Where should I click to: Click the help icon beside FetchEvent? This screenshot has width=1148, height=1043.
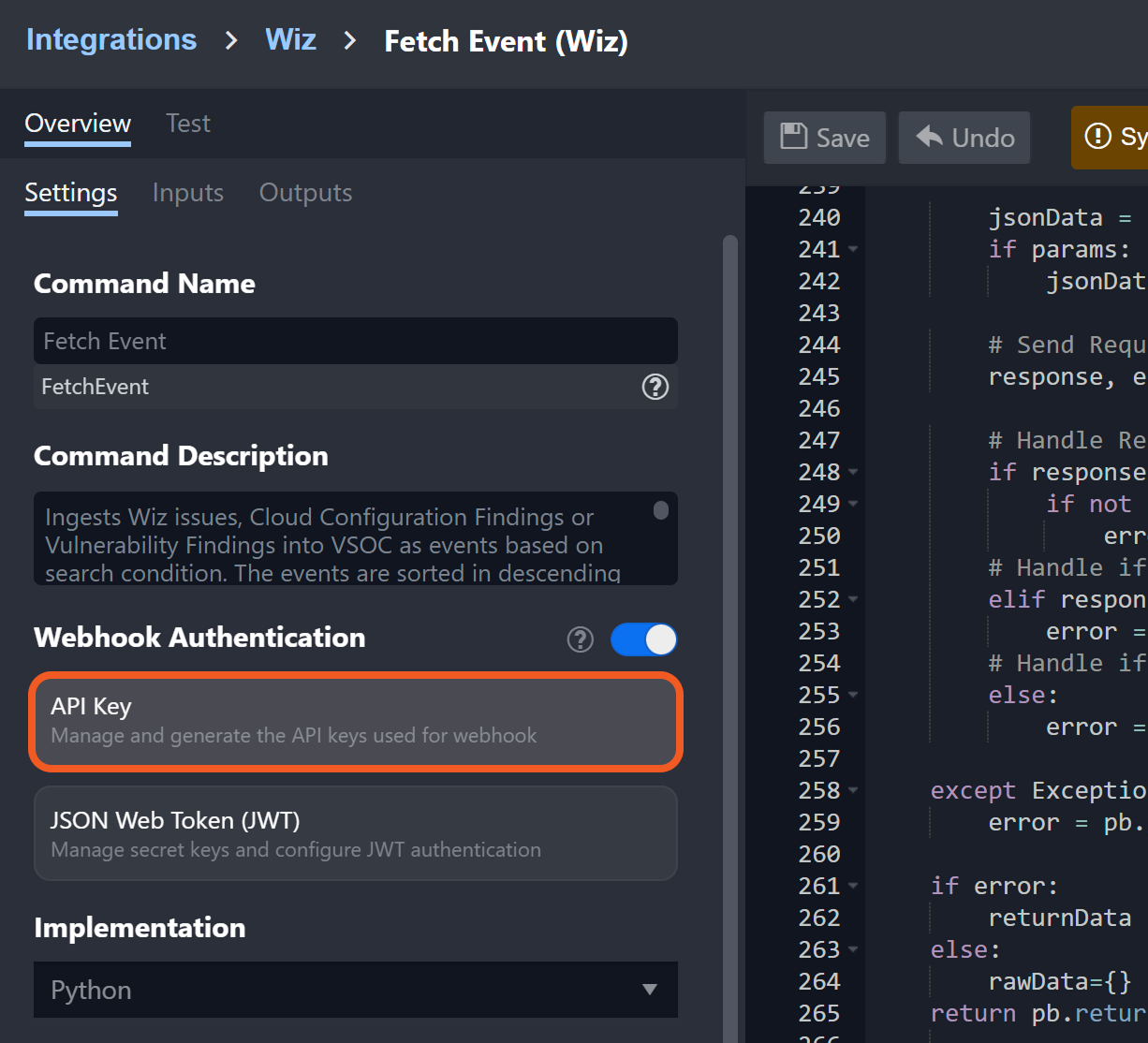655,387
